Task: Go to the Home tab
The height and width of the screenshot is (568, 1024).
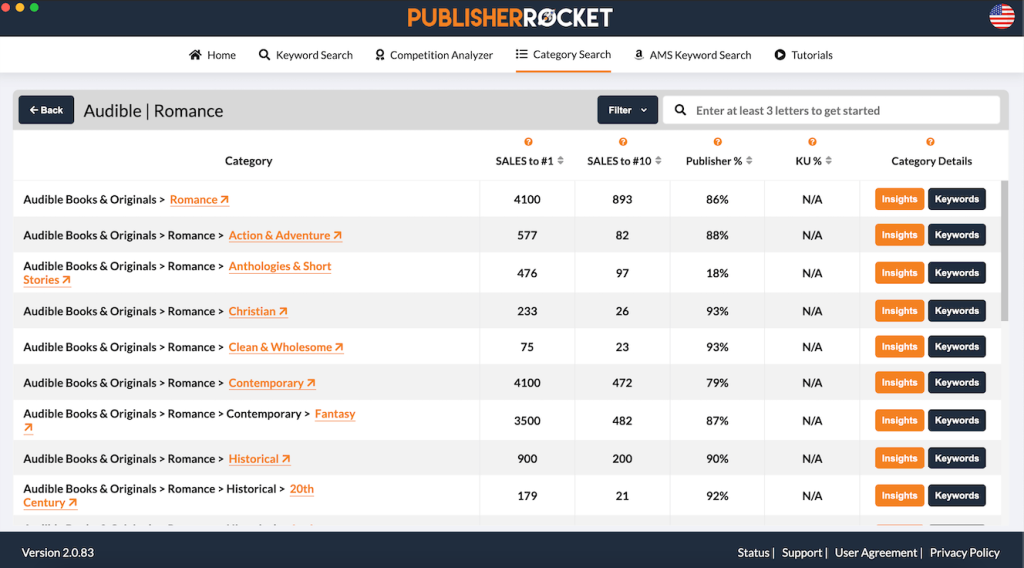Action: click(212, 55)
